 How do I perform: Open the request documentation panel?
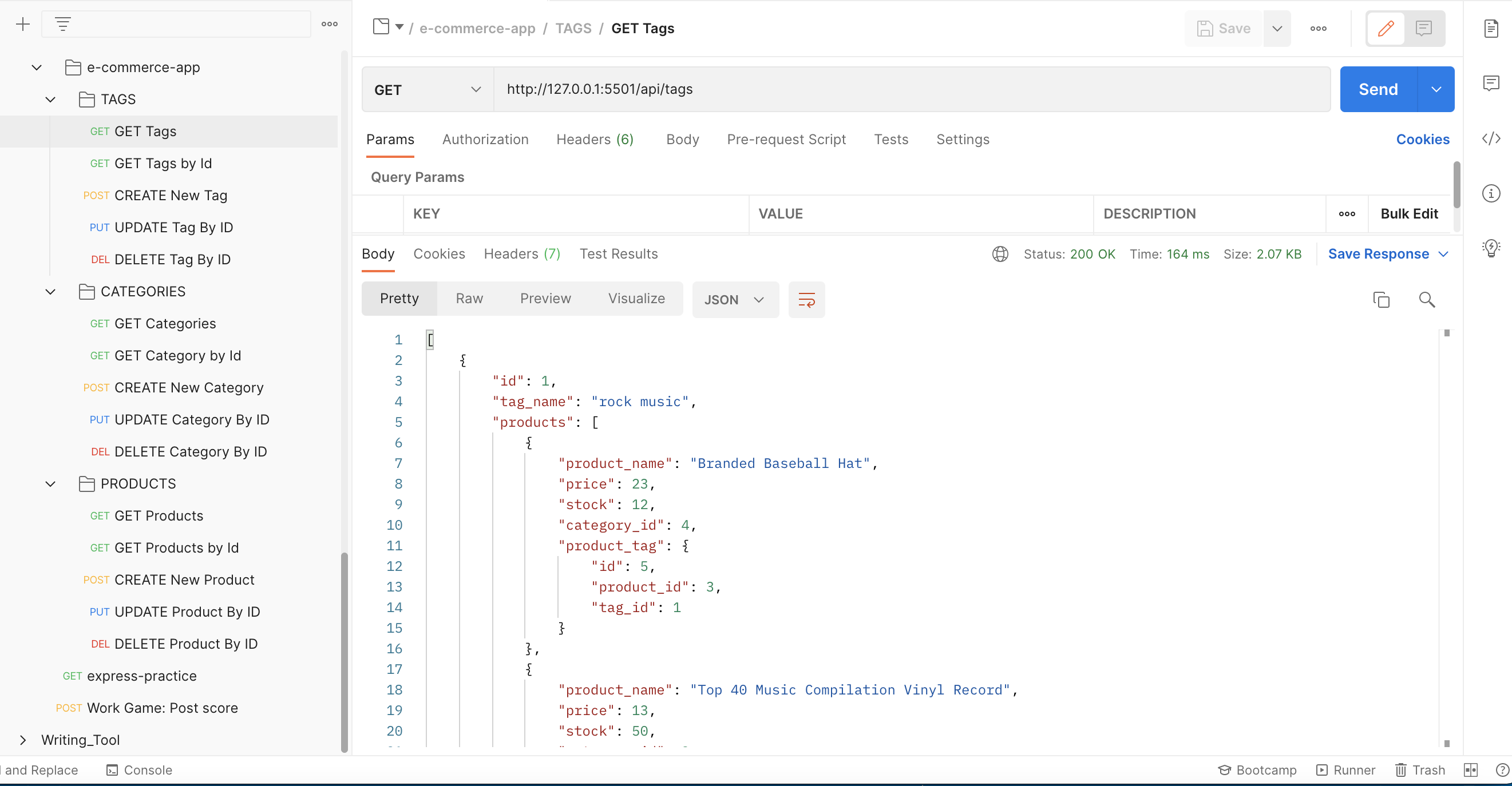pyautogui.click(x=1491, y=27)
